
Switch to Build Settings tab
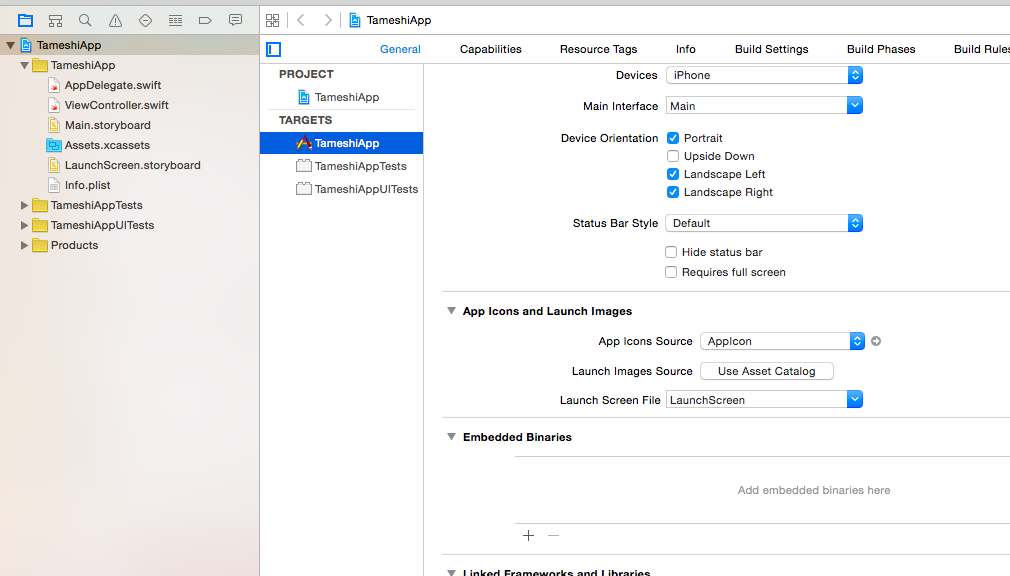point(772,49)
